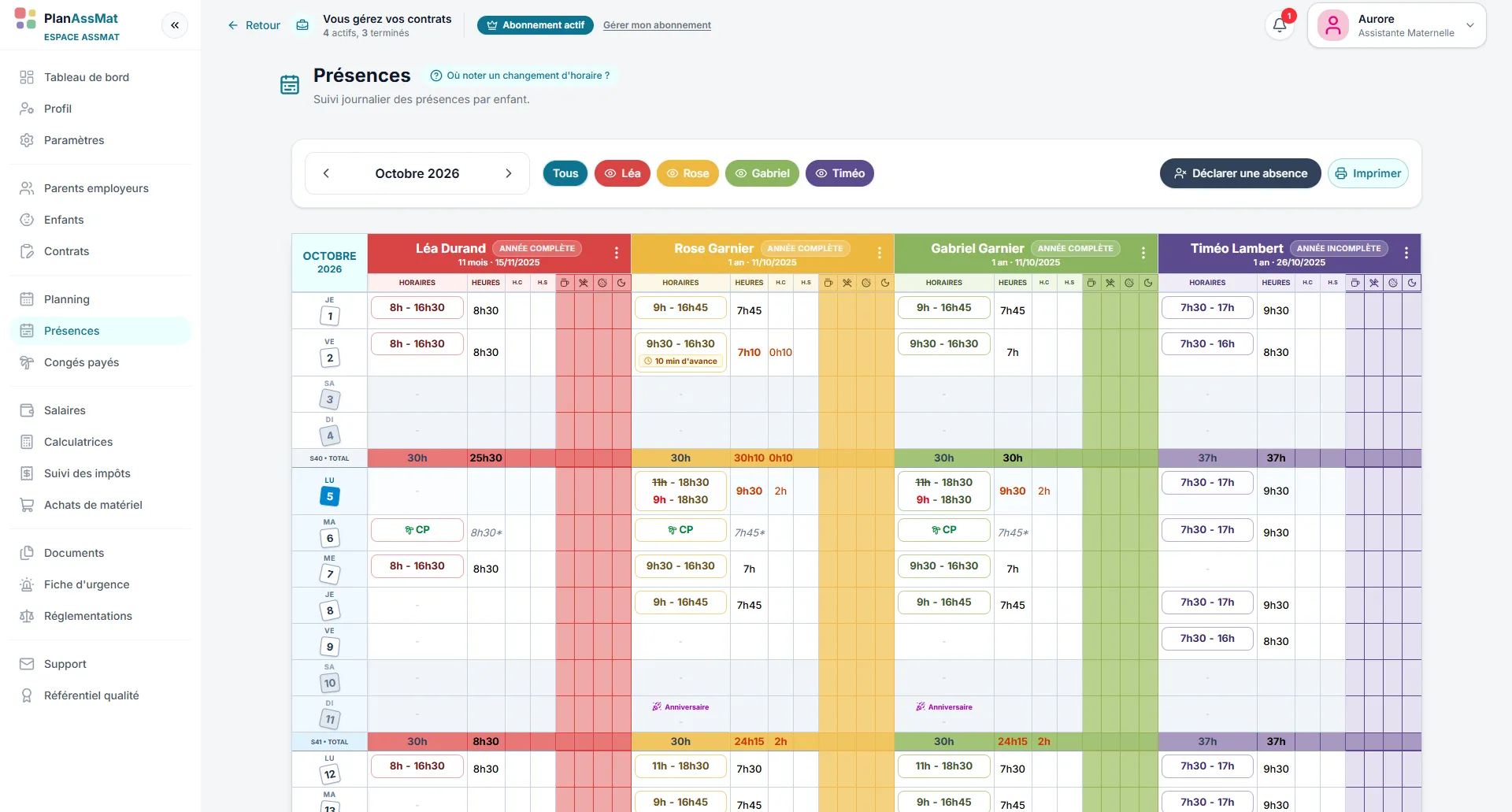The height and width of the screenshot is (812, 1512).
Task: Click the Imprimer button
Action: click(1368, 173)
